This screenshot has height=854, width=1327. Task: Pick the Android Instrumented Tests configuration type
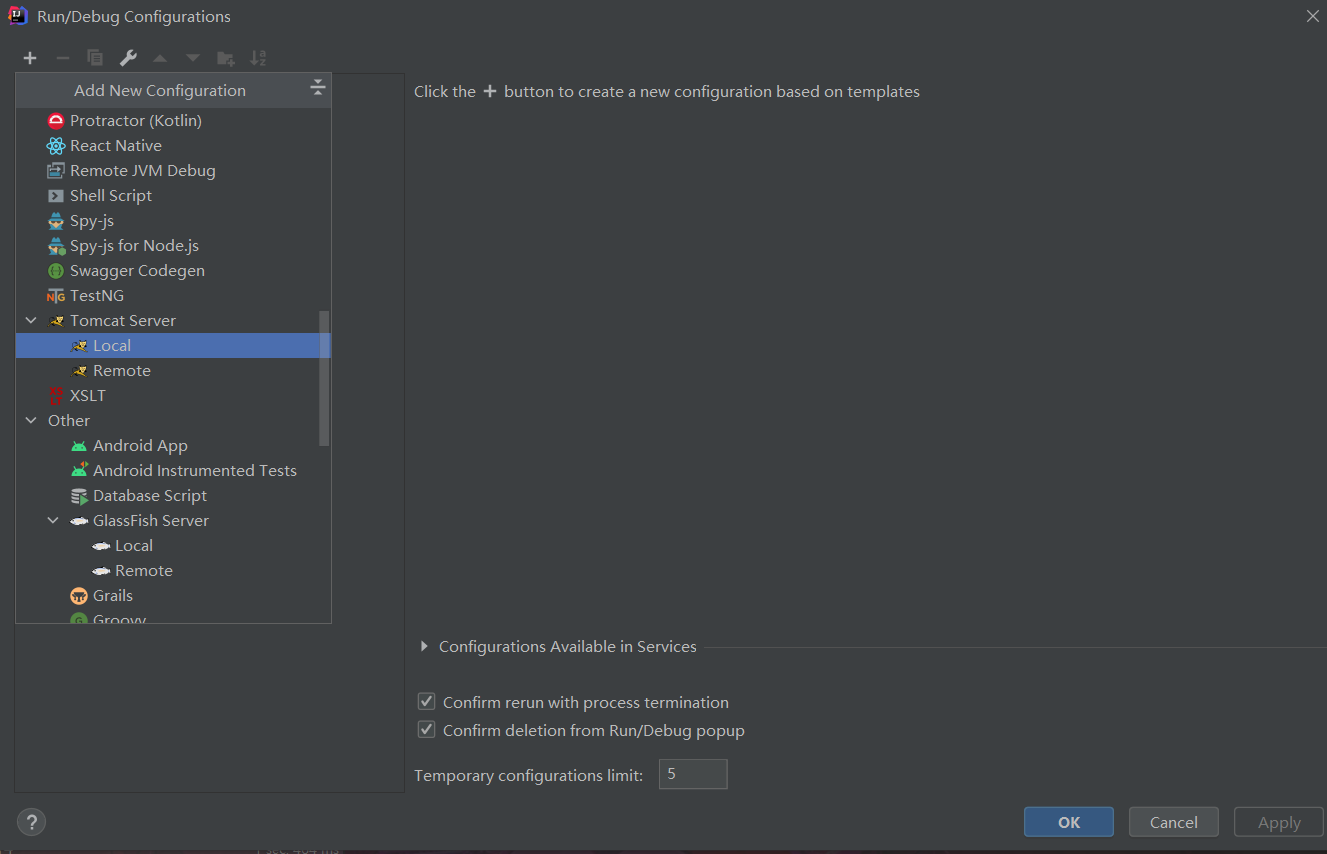coord(173,470)
